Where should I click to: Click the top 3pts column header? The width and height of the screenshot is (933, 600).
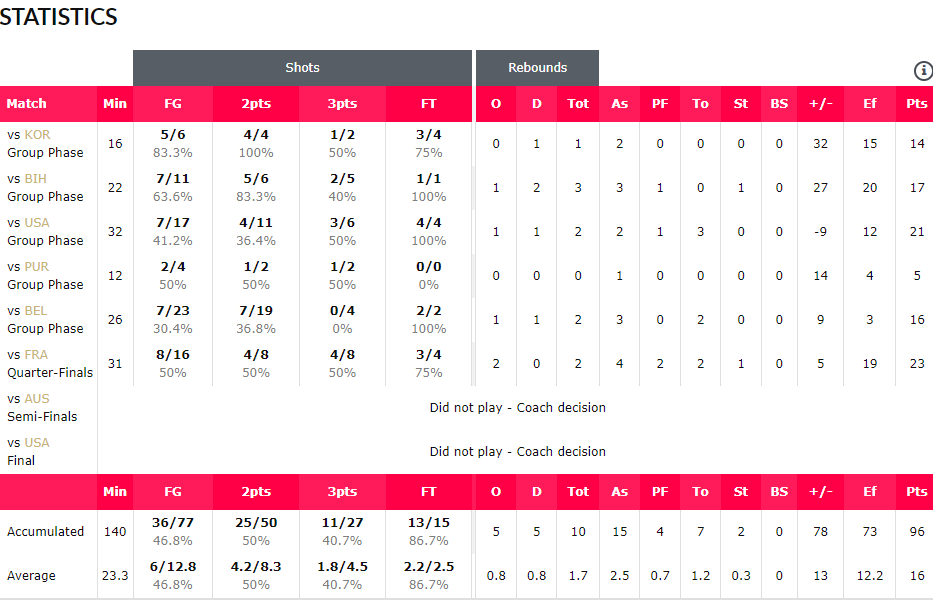342,104
